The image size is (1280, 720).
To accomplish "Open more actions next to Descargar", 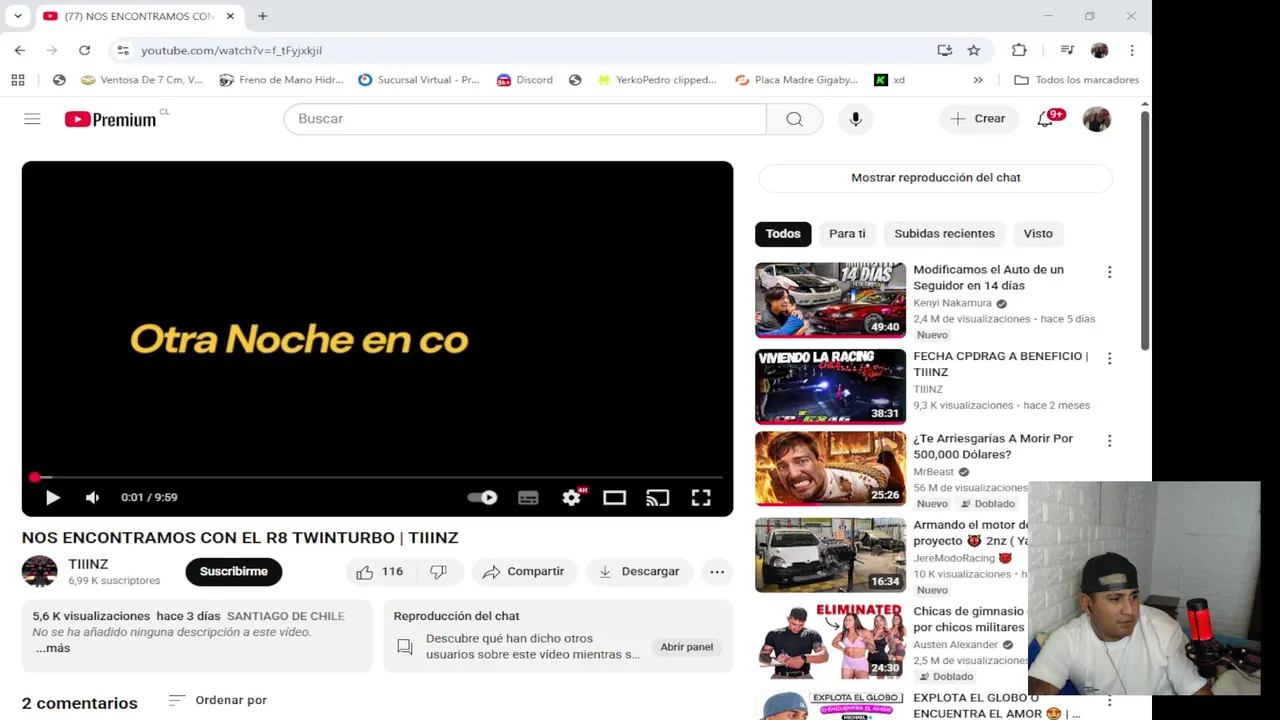I will pyautogui.click(x=717, y=572).
